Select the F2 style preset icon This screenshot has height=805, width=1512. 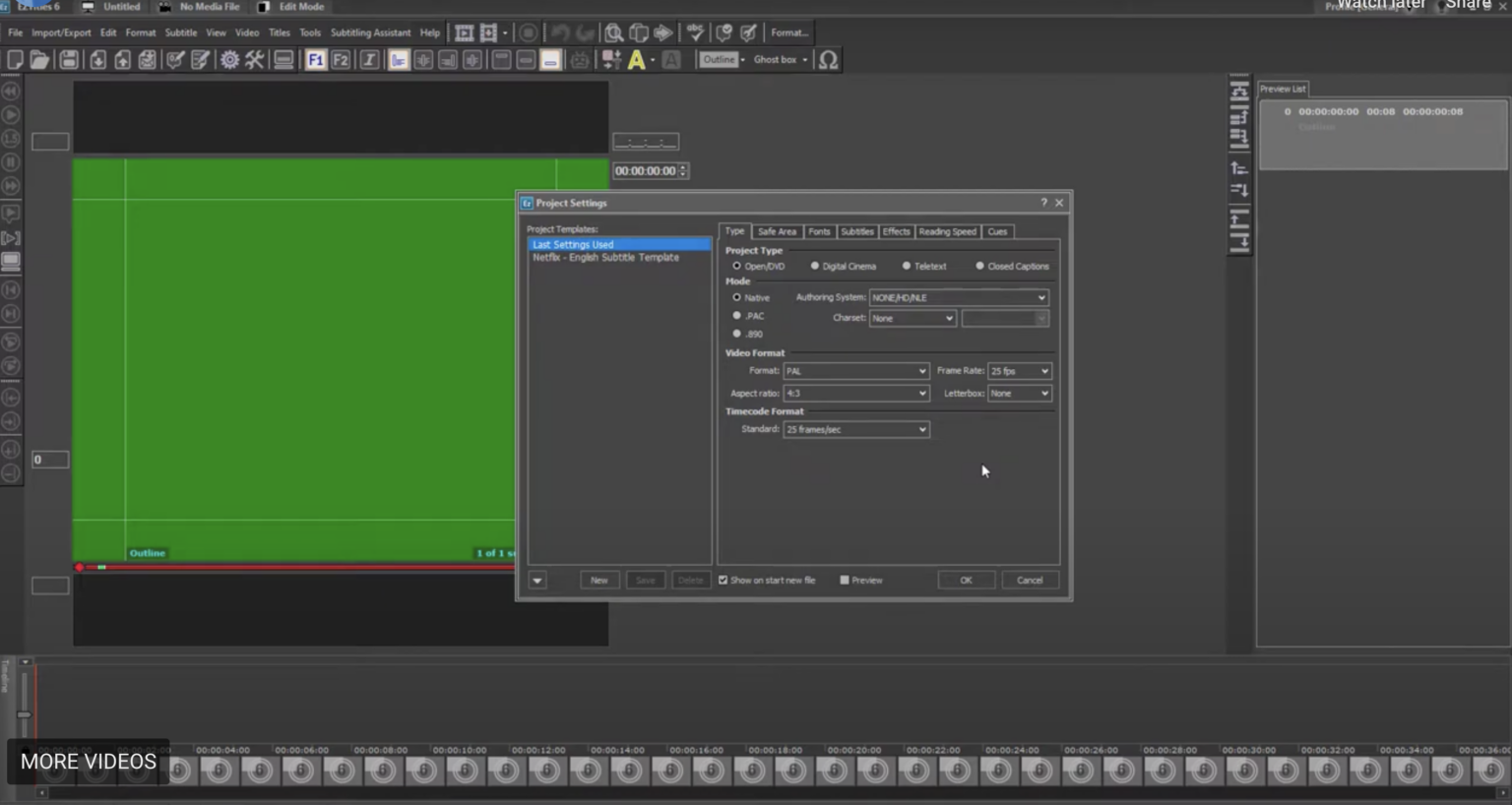[x=341, y=60]
